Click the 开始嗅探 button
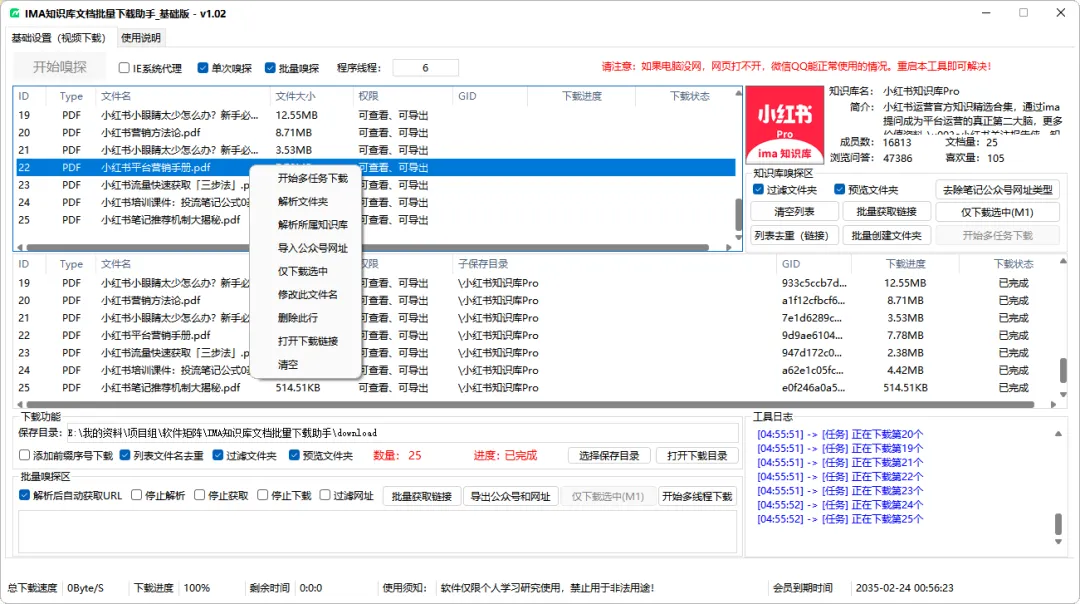Viewport: 1080px width, 604px height. (60, 67)
